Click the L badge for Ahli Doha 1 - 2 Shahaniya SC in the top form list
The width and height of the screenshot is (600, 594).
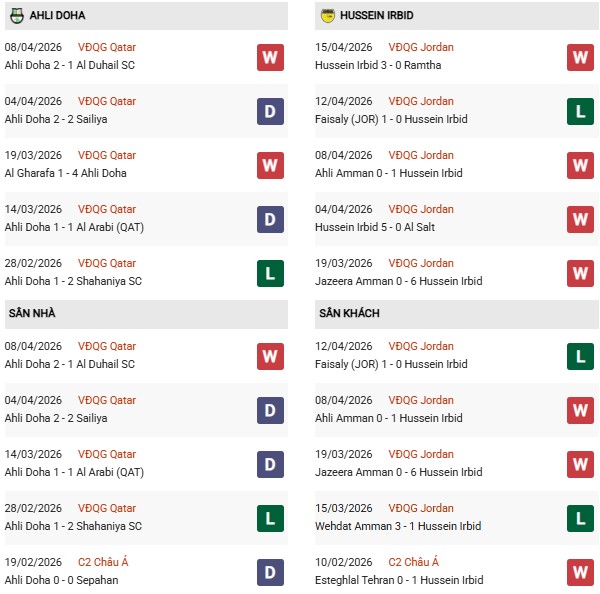coord(269,273)
